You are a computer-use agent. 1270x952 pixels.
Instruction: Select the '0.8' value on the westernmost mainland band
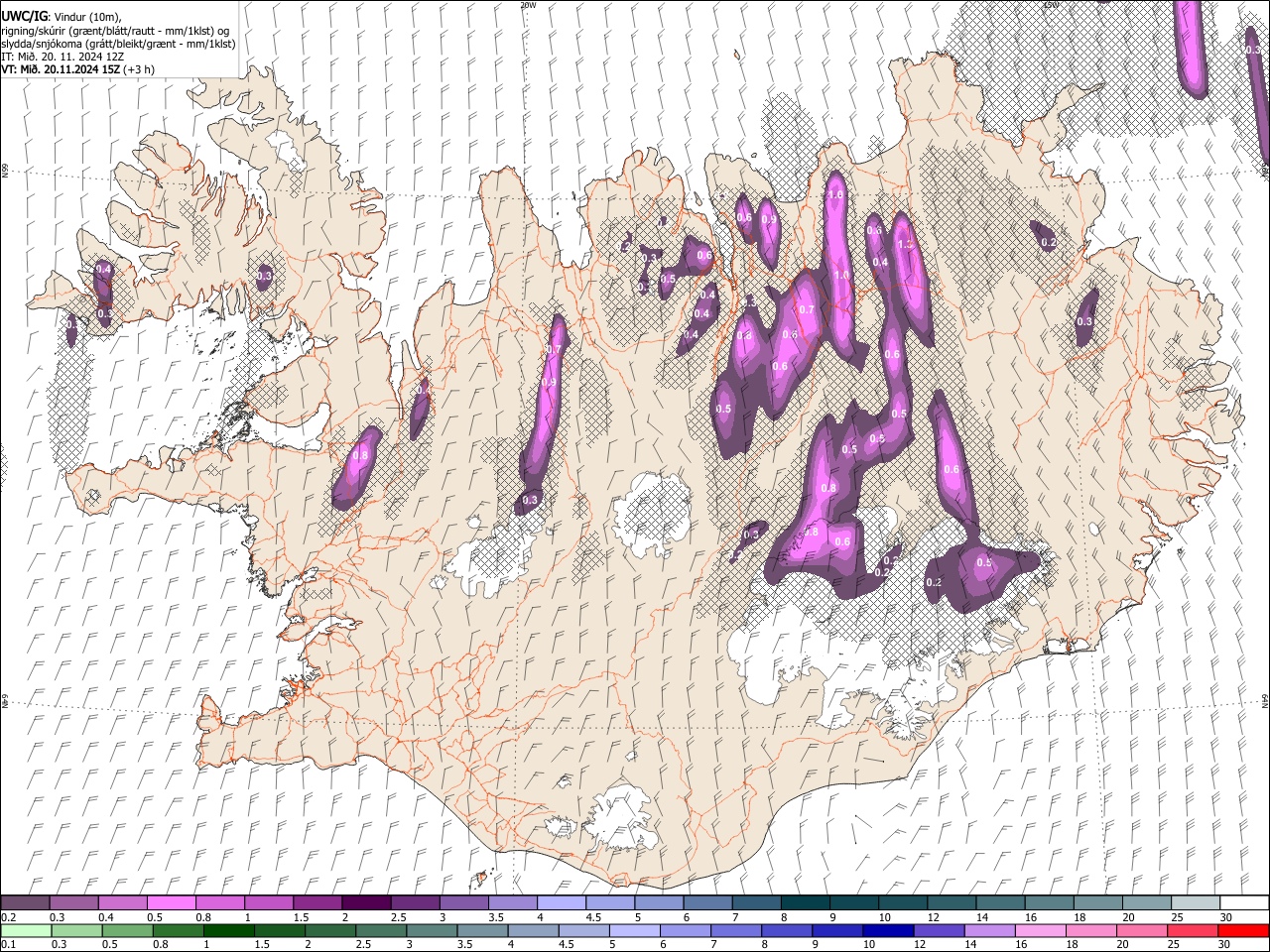(x=360, y=456)
